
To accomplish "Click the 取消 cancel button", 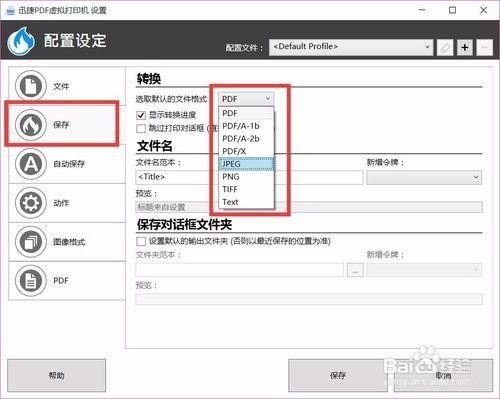I will pyautogui.click(x=443, y=375).
